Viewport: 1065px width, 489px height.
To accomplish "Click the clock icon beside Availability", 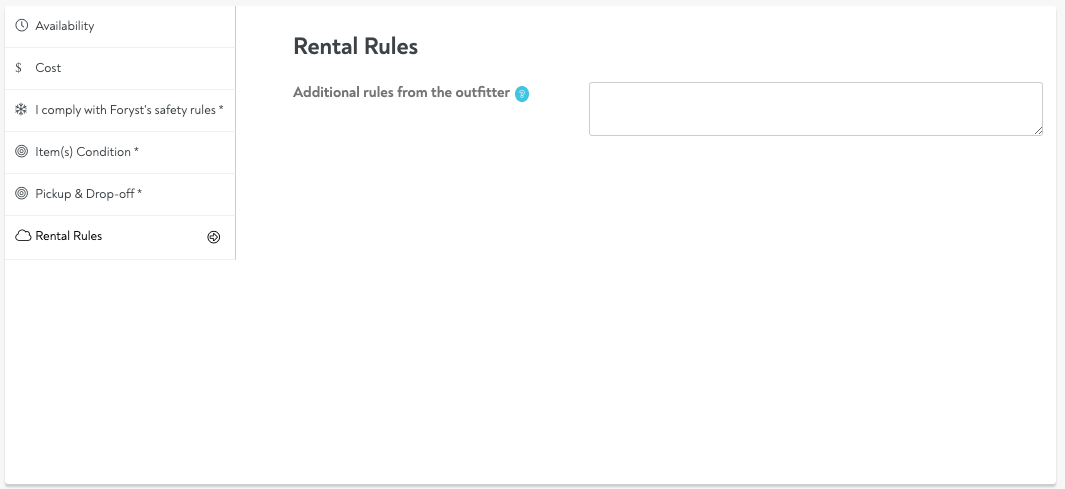I will 22,26.
